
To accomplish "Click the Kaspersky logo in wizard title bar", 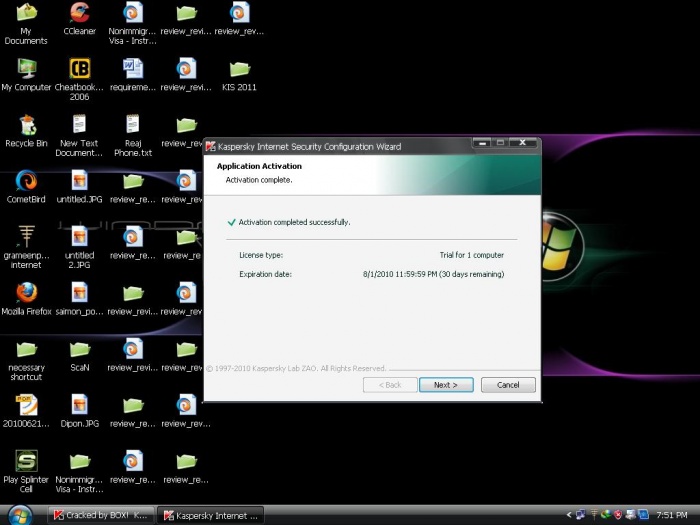I will click(x=211, y=146).
